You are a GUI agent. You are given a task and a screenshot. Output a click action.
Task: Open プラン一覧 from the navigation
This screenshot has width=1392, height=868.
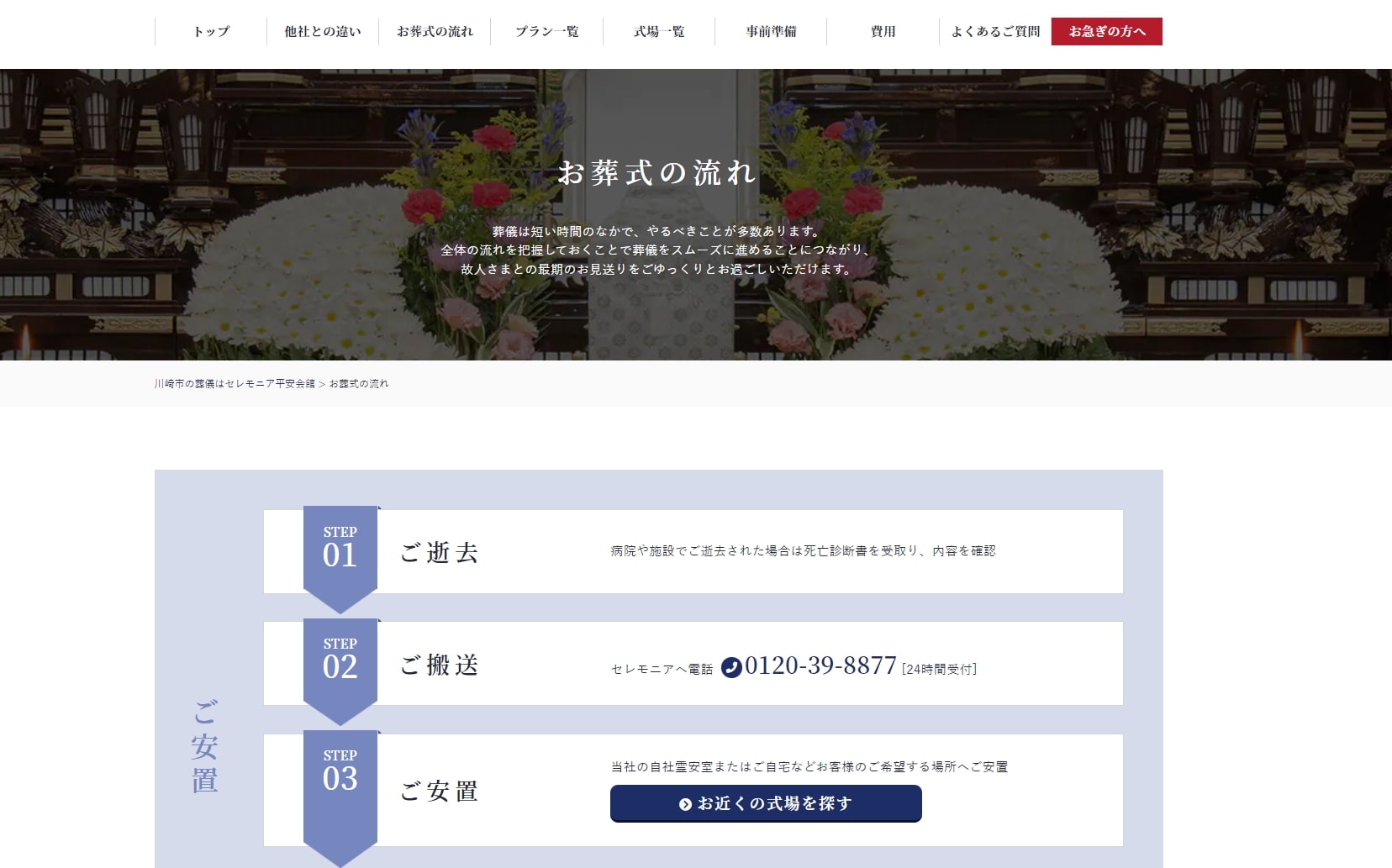click(x=546, y=32)
